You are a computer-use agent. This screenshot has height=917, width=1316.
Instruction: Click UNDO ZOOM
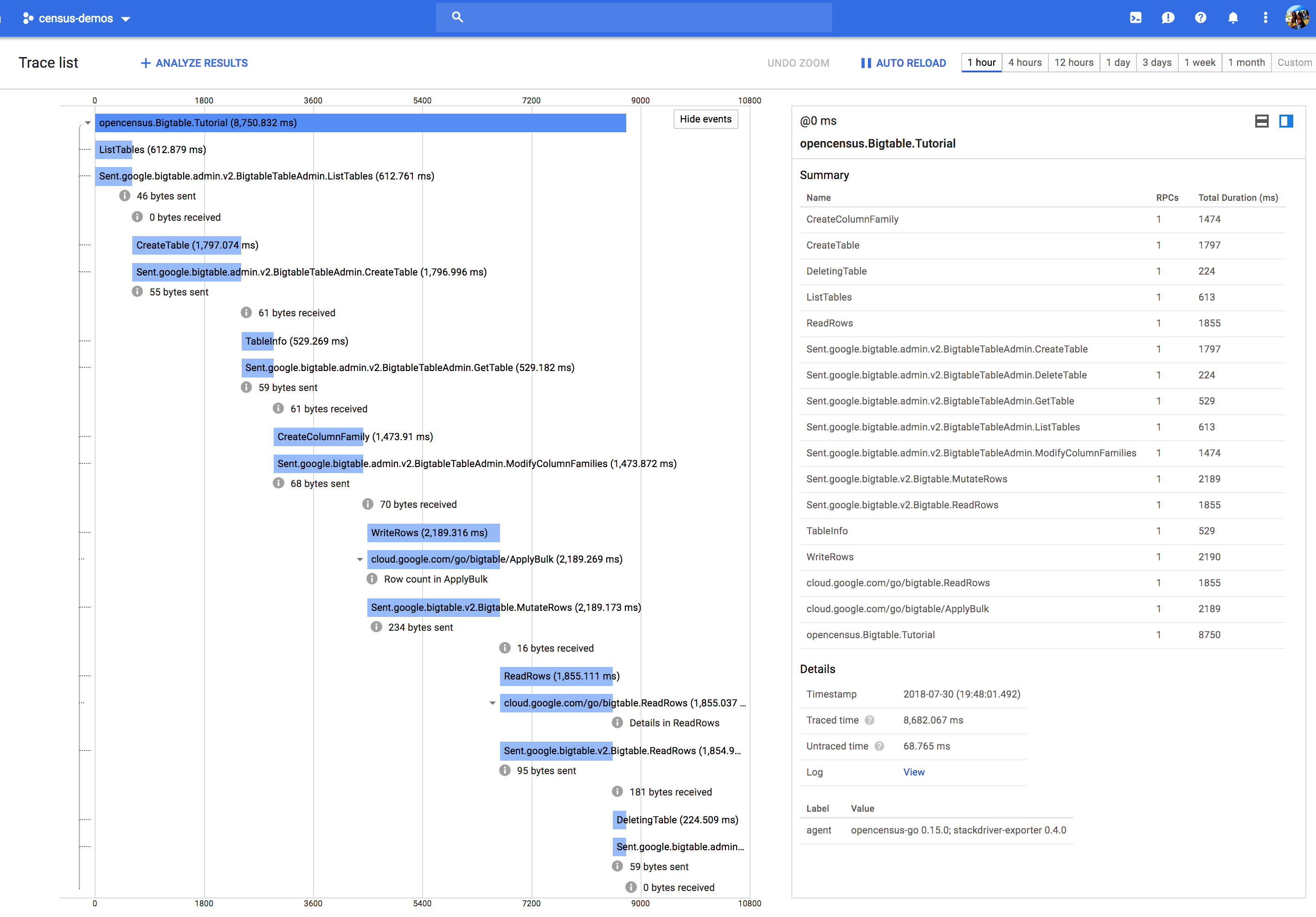pos(798,63)
